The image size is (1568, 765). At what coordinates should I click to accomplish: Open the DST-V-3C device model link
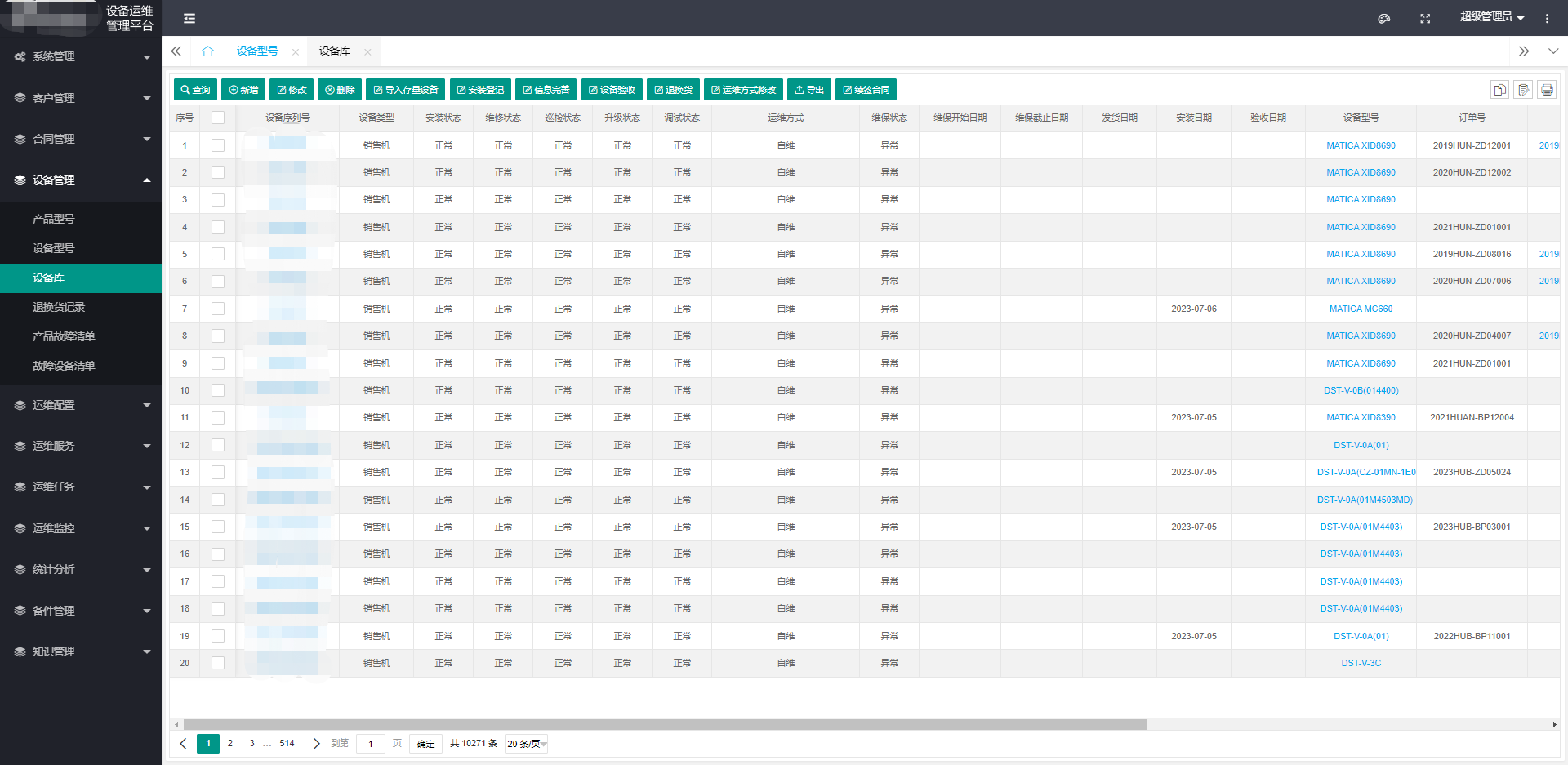[x=1361, y=663]
